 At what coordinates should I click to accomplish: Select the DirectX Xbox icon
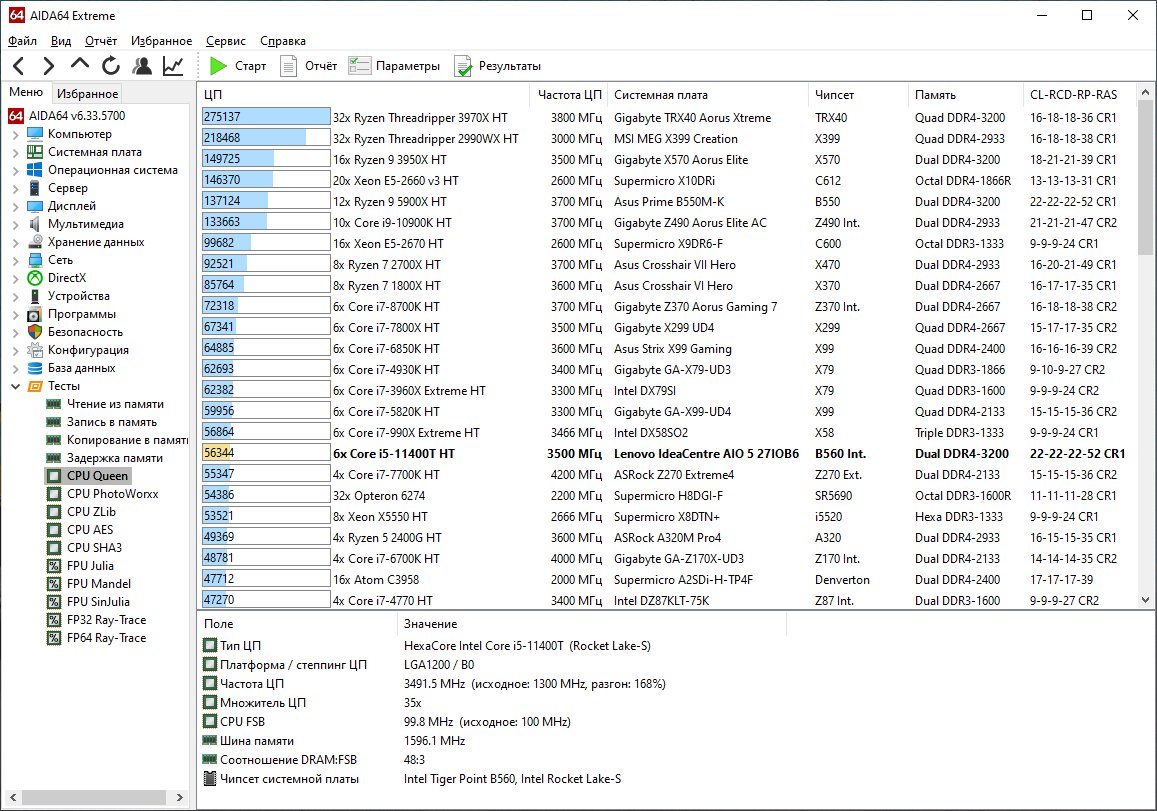click(35, 278)
